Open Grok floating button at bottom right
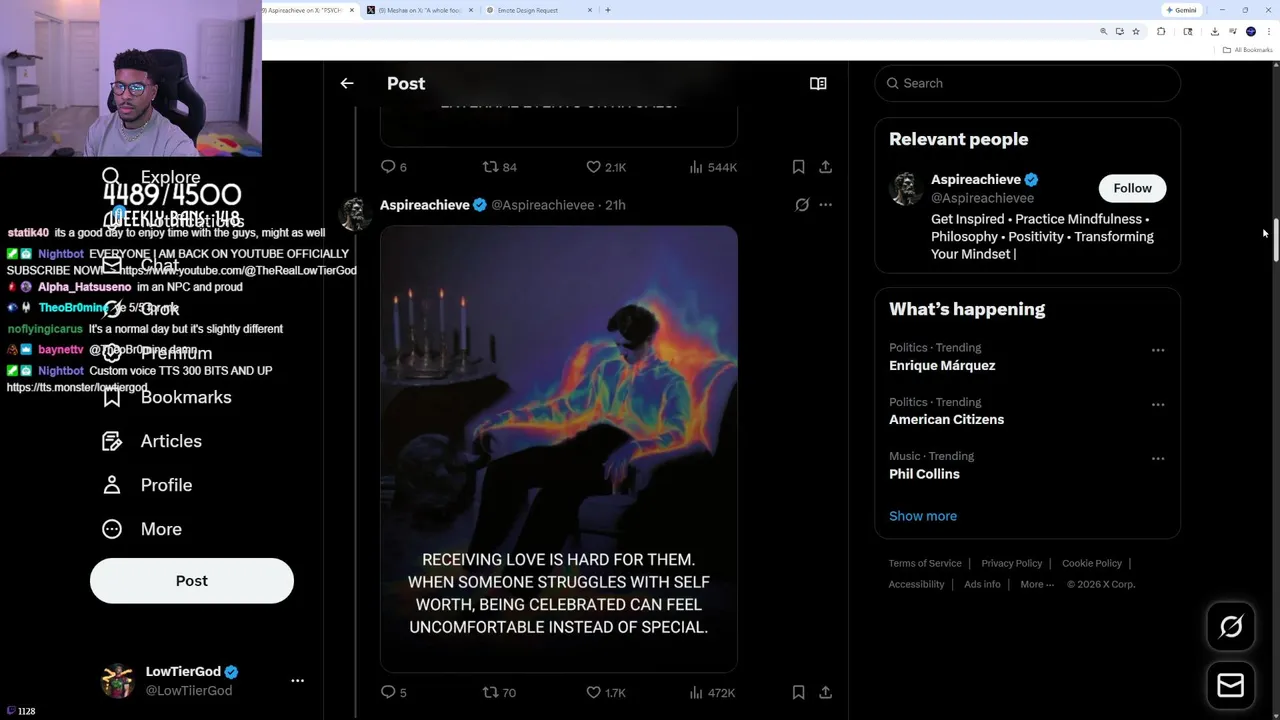Image resolution: width=1280 pixels, height=720 pixels. coord(1230,627)
